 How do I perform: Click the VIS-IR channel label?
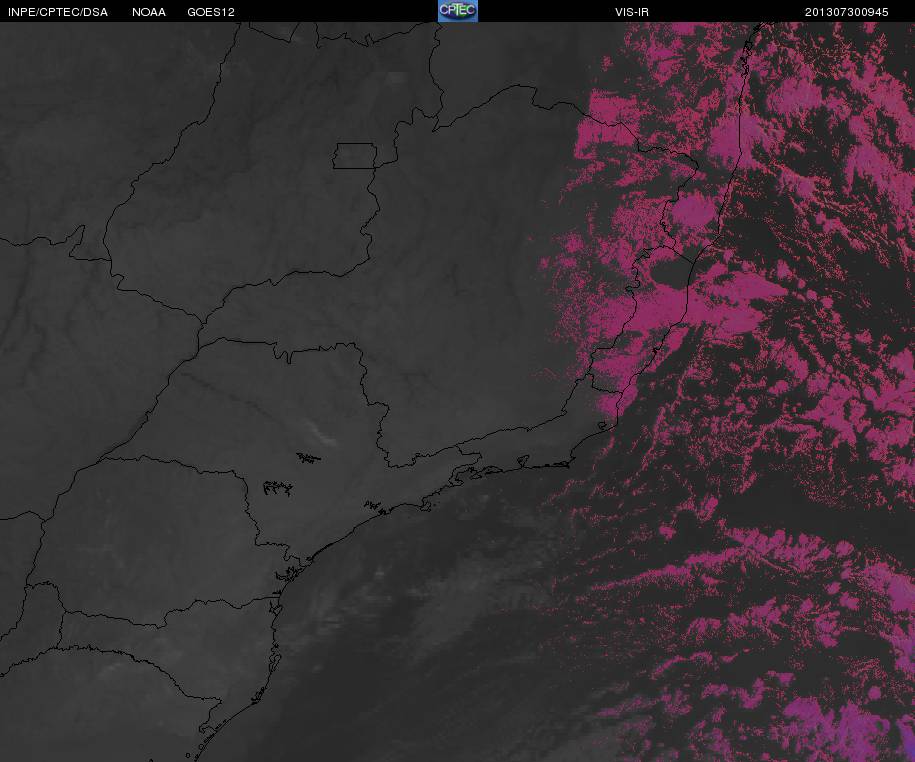point(632,12)
